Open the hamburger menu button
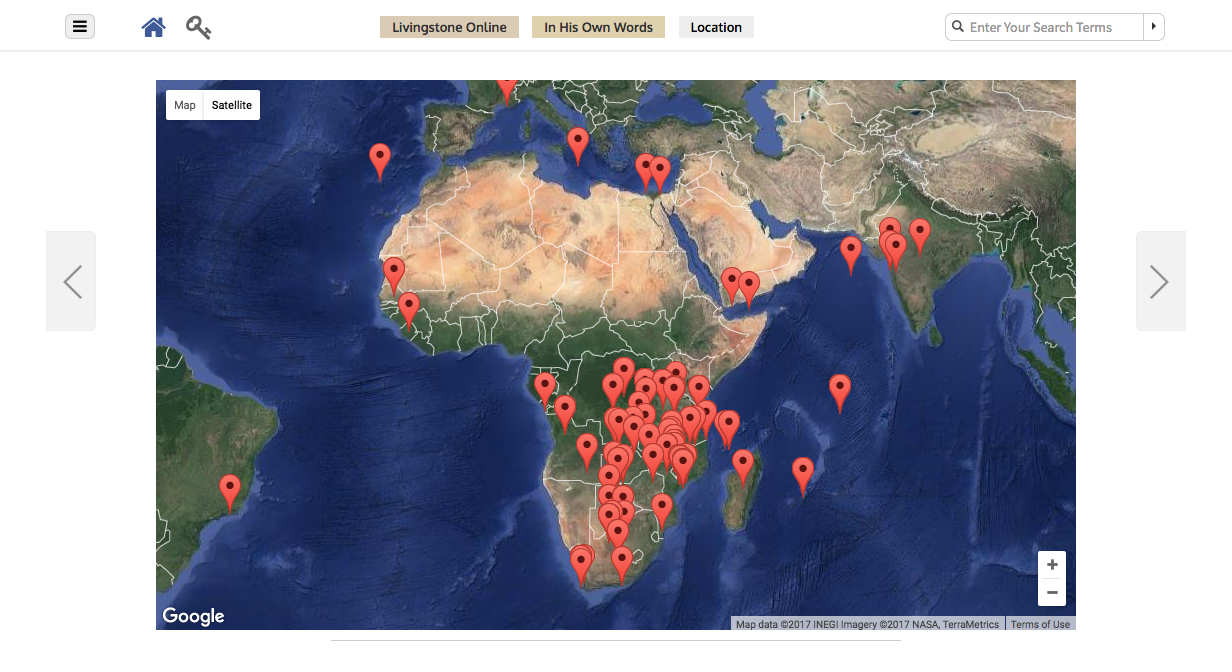The image size is (1232, 672). point(80,27)
